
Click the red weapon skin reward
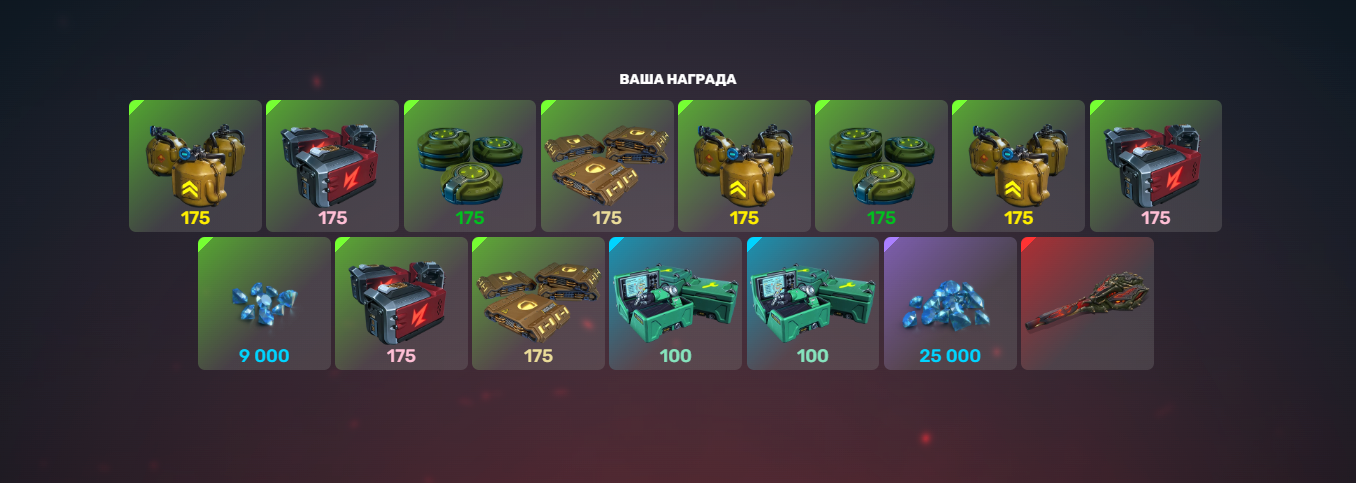coord(1087,303)
